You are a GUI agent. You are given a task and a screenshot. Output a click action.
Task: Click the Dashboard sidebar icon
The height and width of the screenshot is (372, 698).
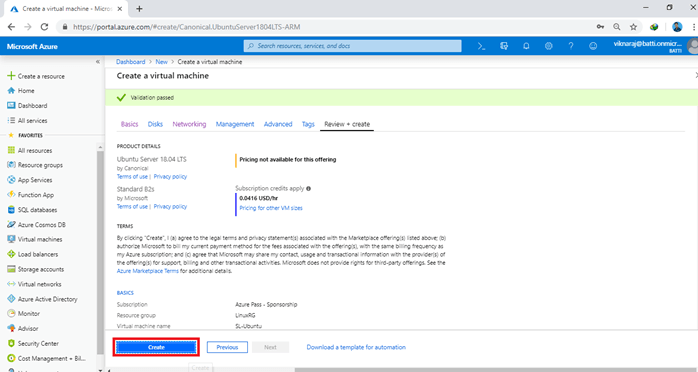tap(11, 105)
